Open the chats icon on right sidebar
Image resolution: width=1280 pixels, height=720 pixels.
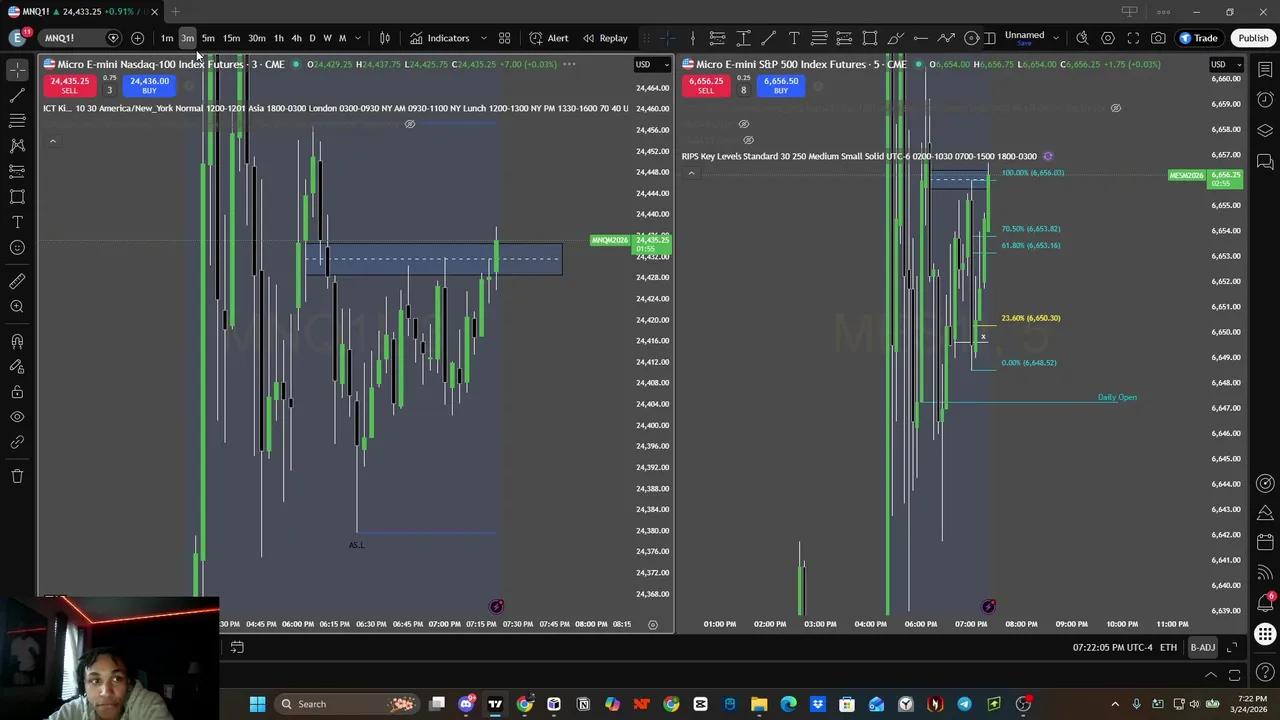pos(1265,162)
